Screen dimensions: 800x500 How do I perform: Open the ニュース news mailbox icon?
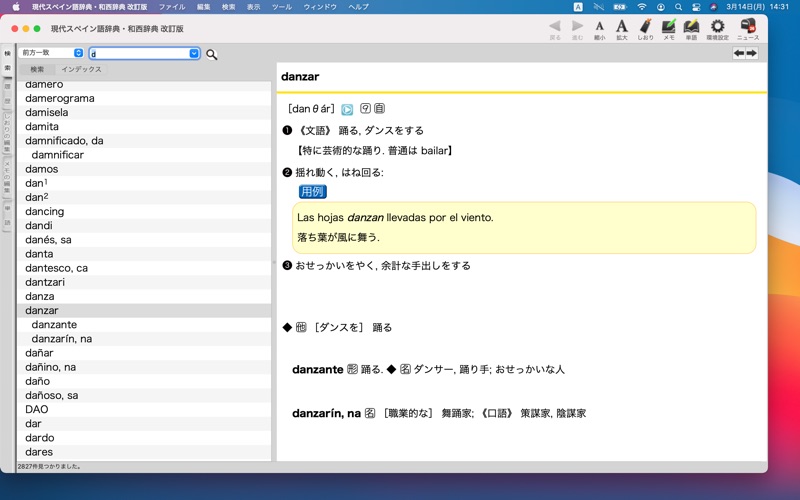[747, 27]
